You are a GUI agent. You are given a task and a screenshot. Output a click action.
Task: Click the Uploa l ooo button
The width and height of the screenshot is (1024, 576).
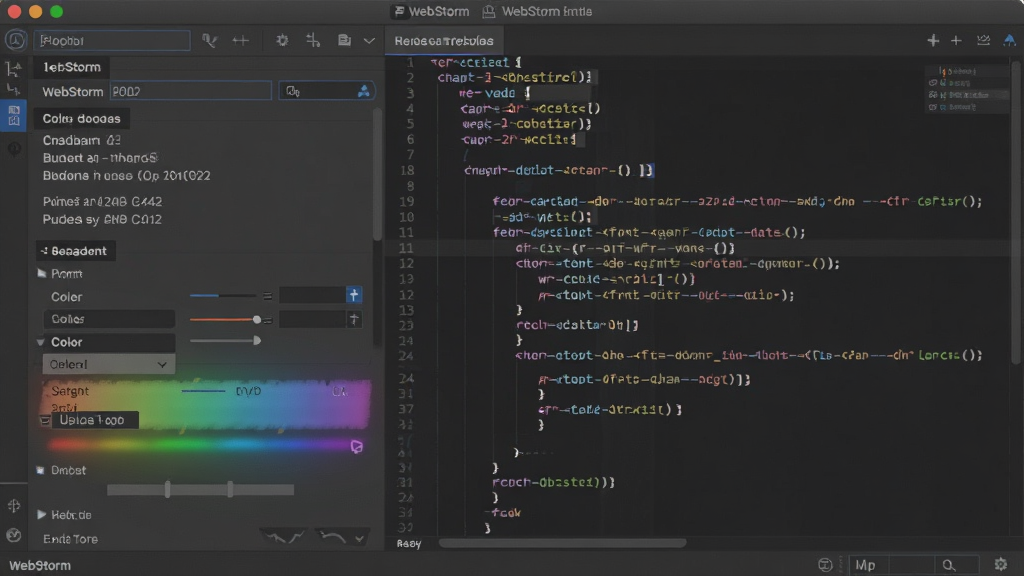pyautogui.click(x=95, y=420)
